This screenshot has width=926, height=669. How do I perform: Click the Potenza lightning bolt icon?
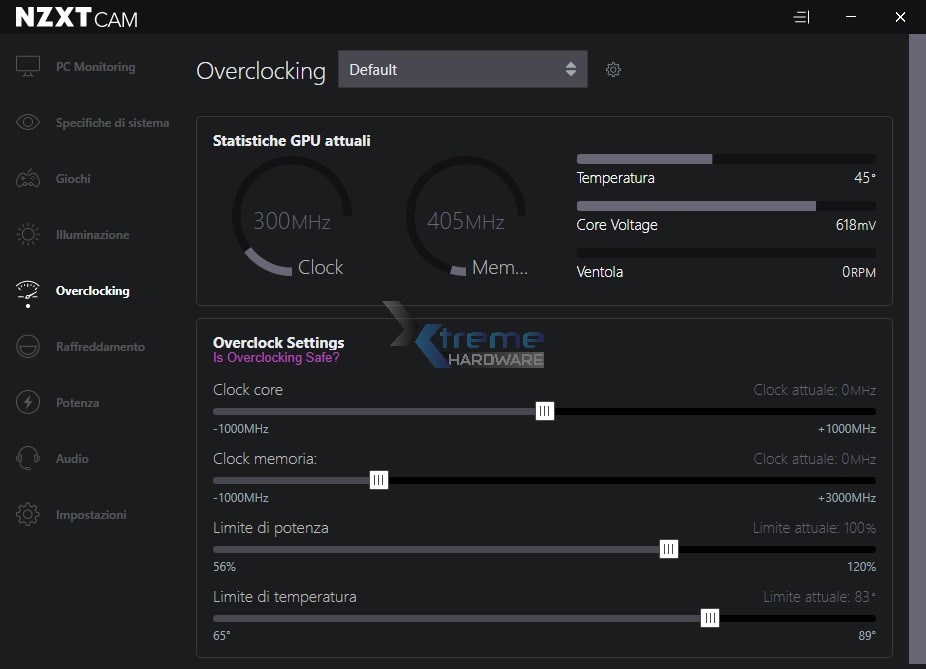point(28,403)
